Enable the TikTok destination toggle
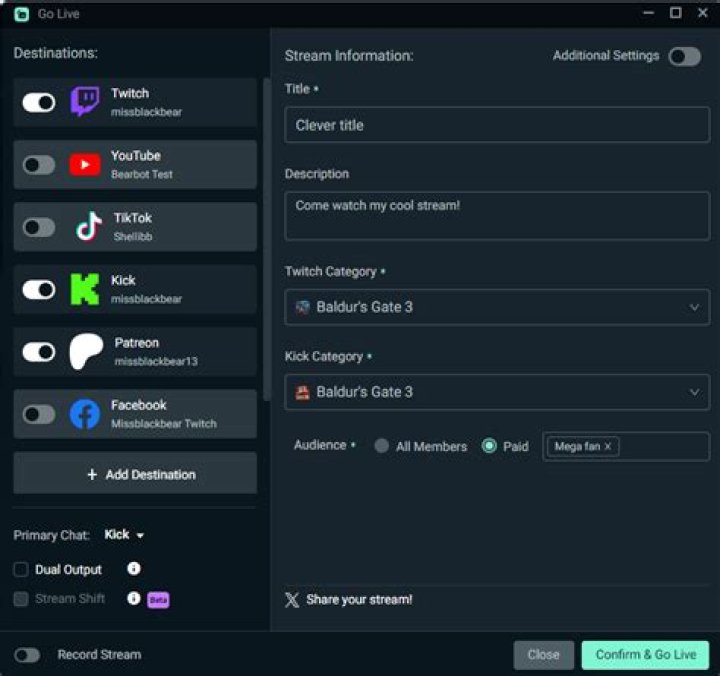720x676 pixels. point(39,227)
